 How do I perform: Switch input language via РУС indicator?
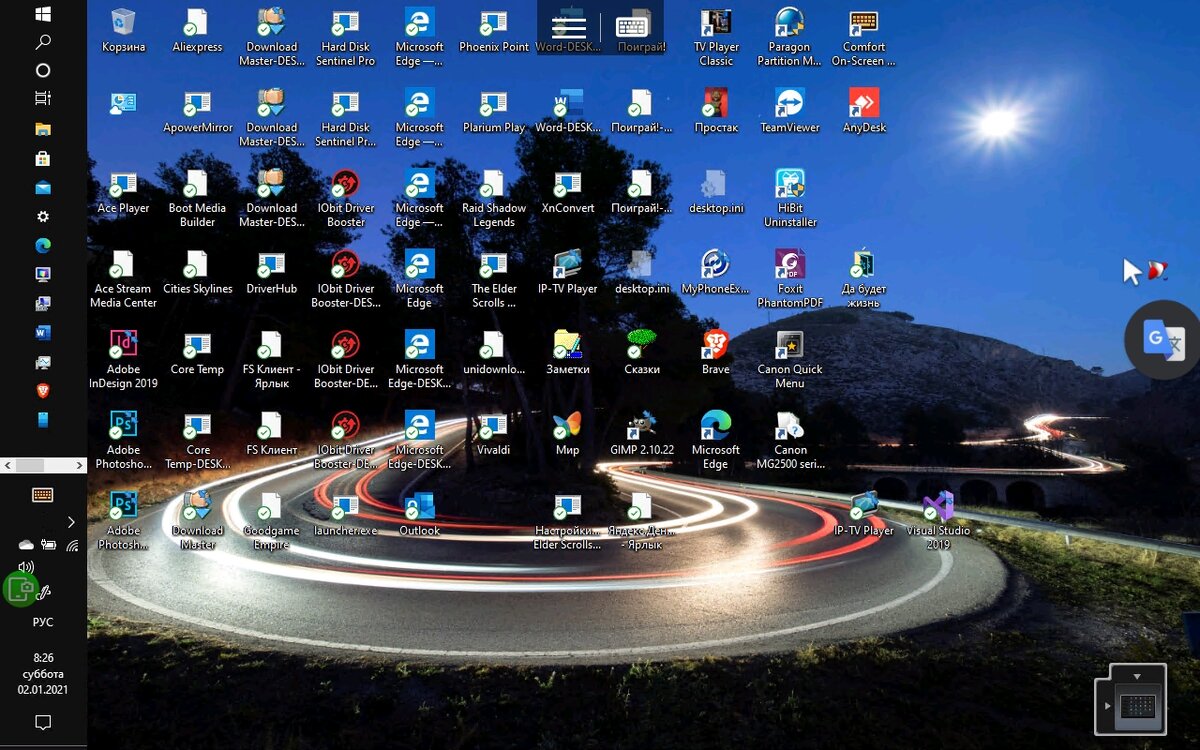(43, 622)
